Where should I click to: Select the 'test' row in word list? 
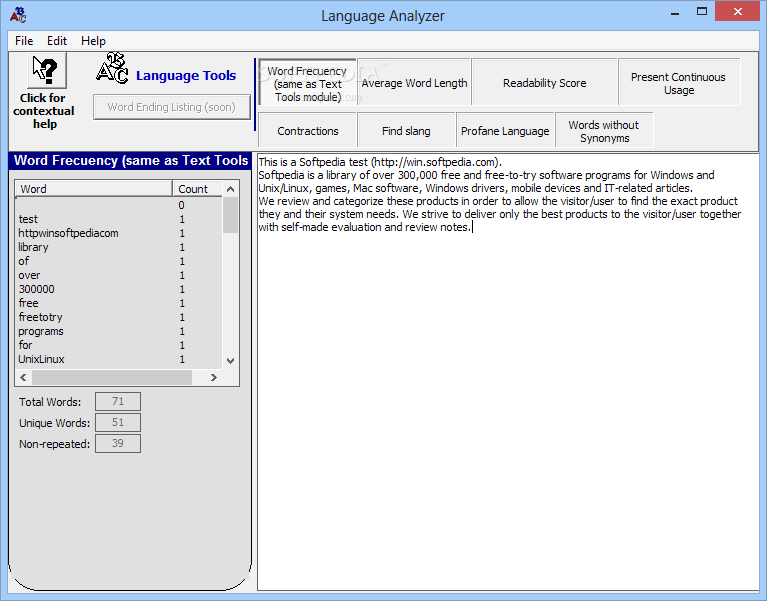pos(119,219)
